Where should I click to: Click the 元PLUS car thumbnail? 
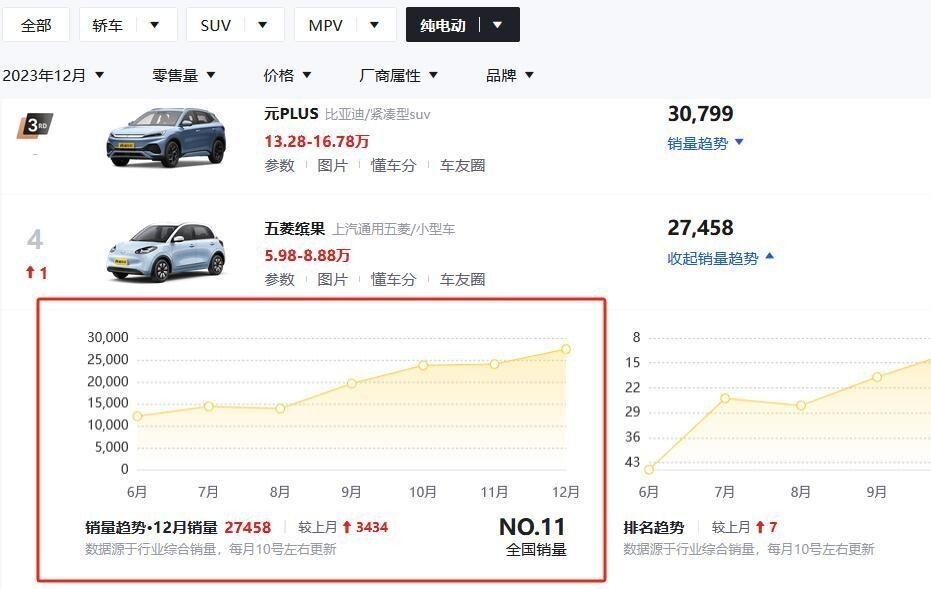point(166,136)
